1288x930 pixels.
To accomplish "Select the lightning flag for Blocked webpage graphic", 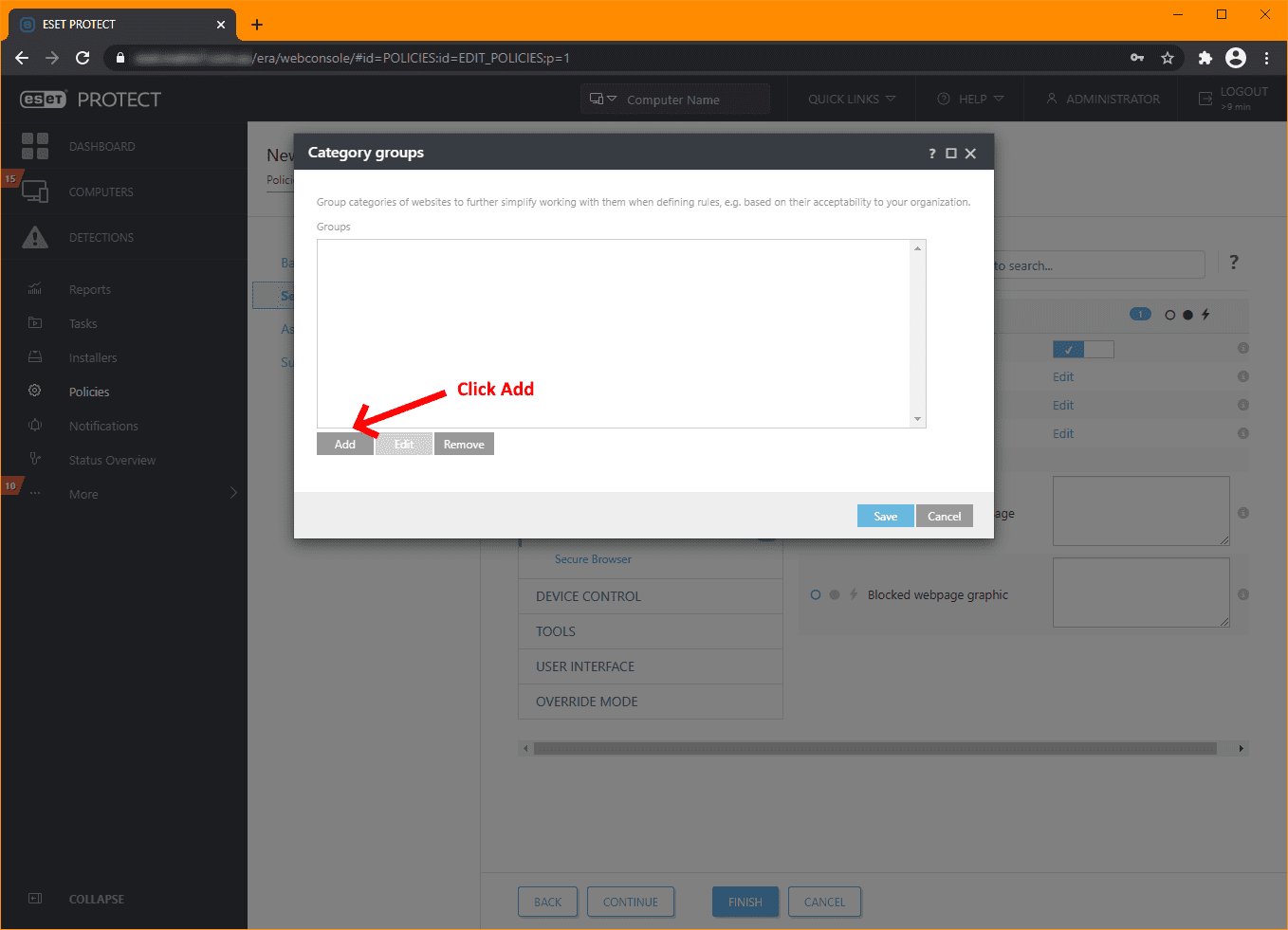I will [854, 594].
